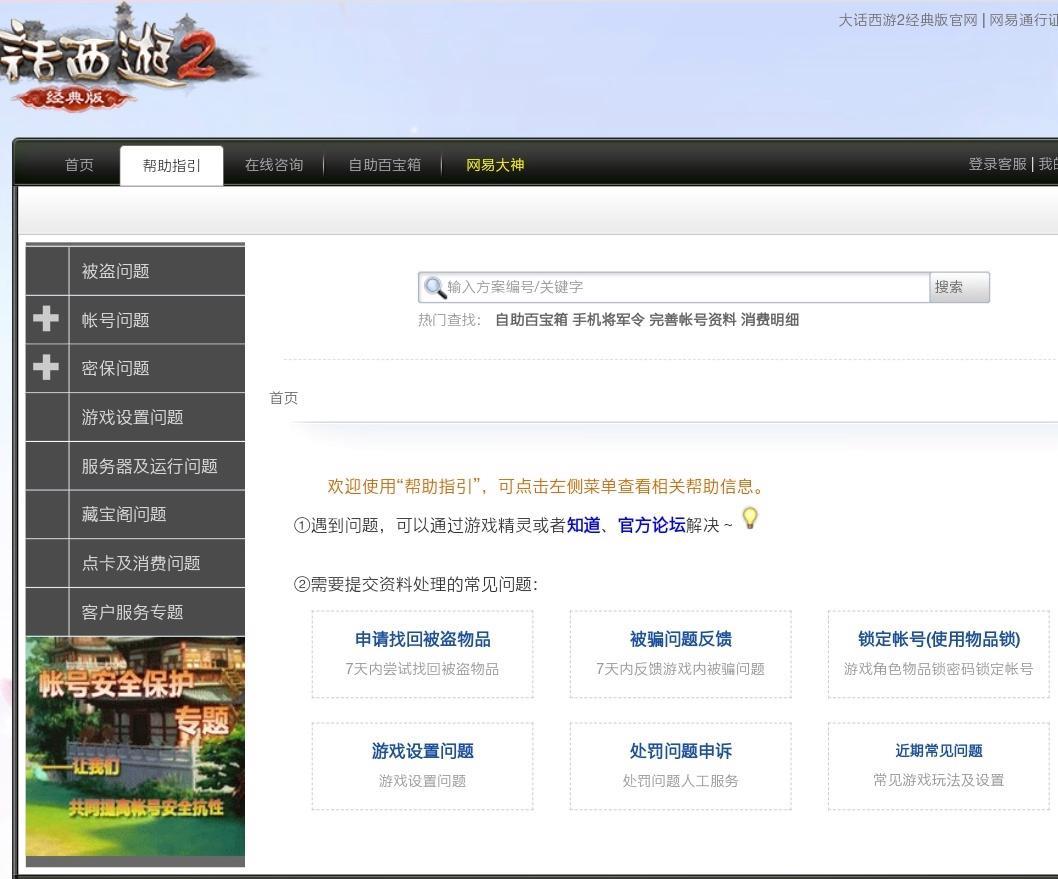Click the magnifier icon in search box
This screenshot has height=879, width=1058.
pos(434,287)
